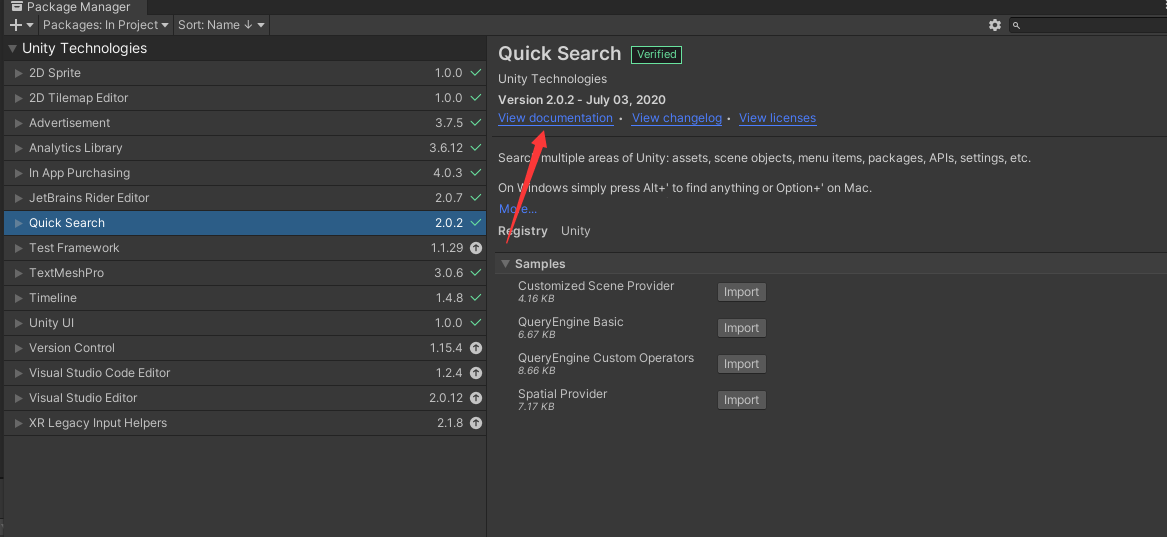Click update-available icon for Test Framework

476,248
